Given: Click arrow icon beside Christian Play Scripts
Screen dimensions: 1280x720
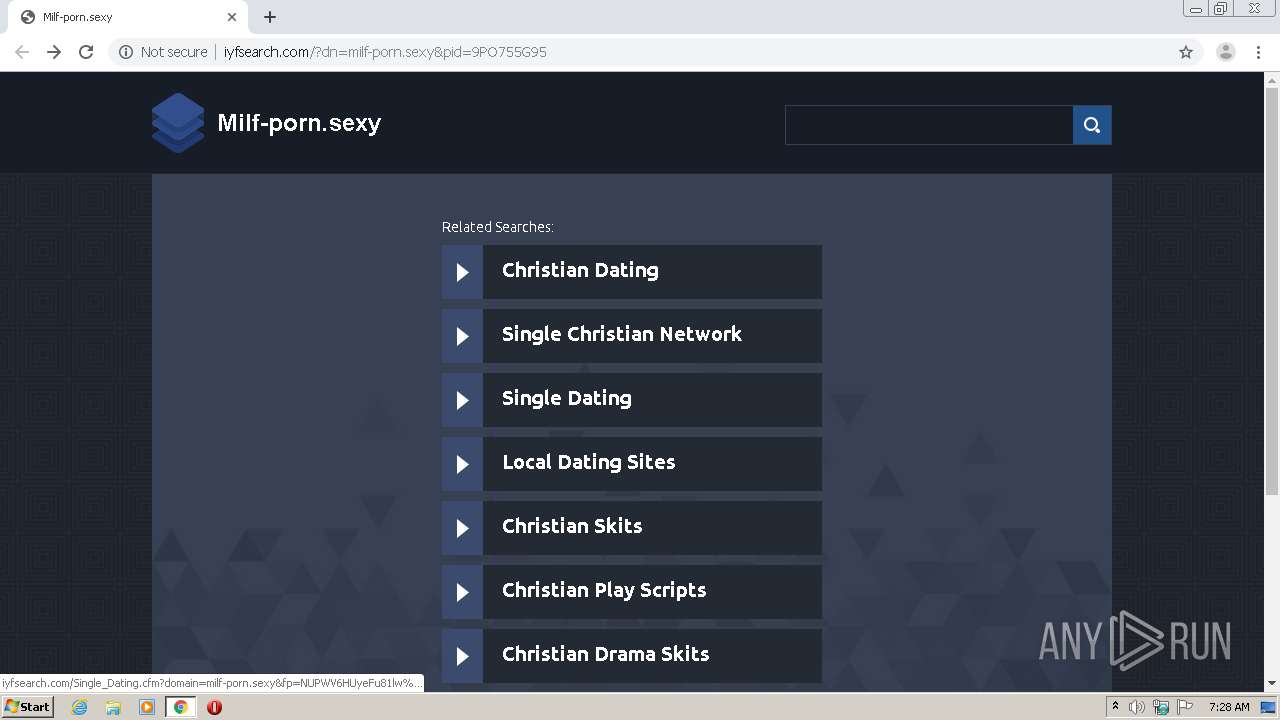Looking at the screenshot, I should click(x=462, y=592).
